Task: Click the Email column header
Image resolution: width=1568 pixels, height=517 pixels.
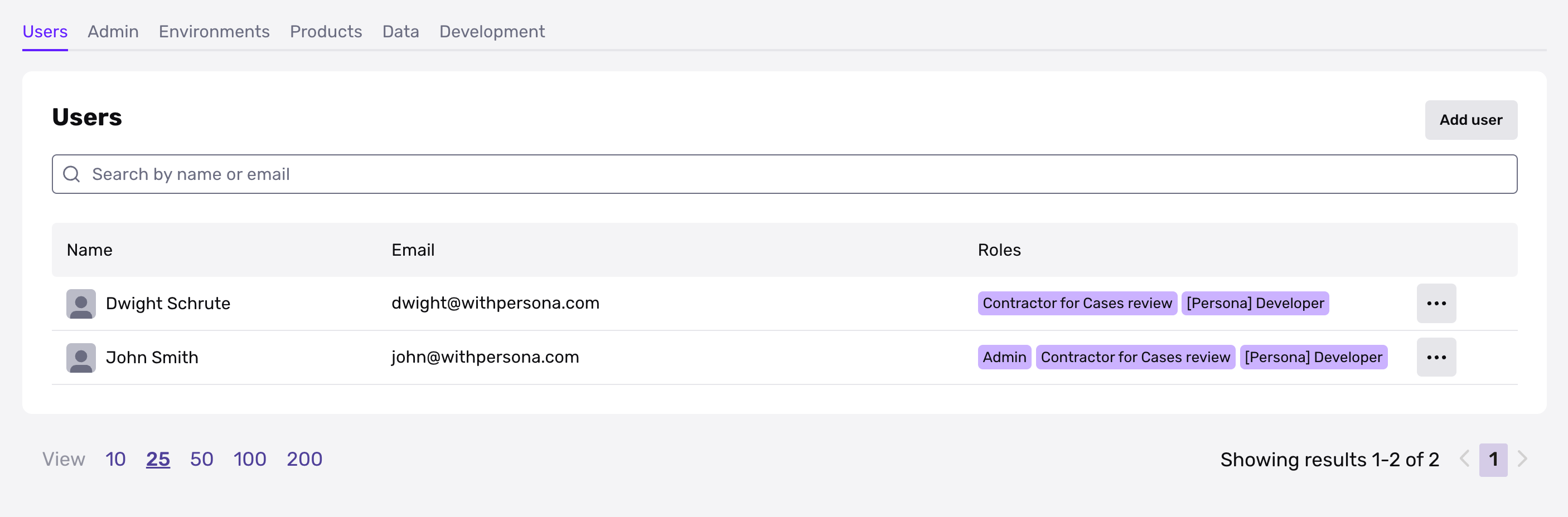Action: tap(413, 250)
